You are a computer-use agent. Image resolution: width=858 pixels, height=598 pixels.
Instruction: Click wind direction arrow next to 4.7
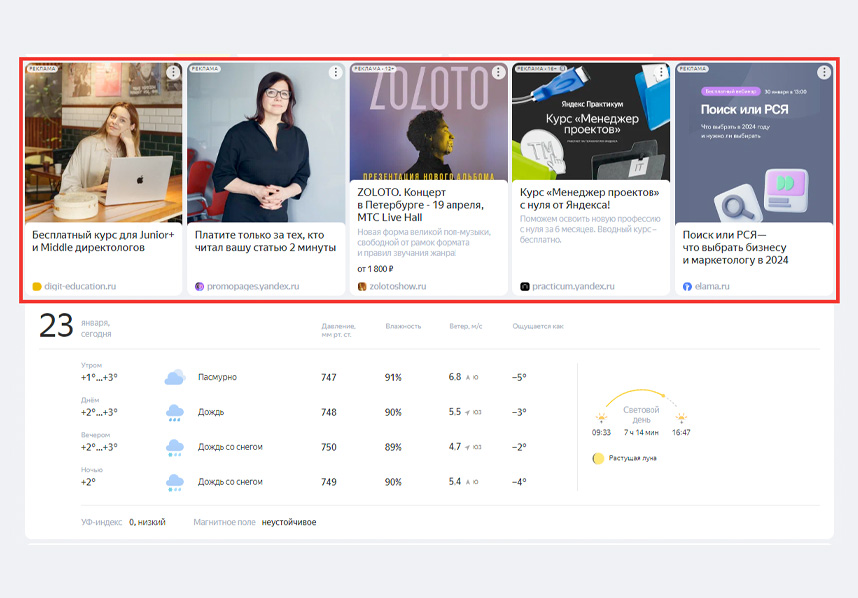[x=468, y=447]
